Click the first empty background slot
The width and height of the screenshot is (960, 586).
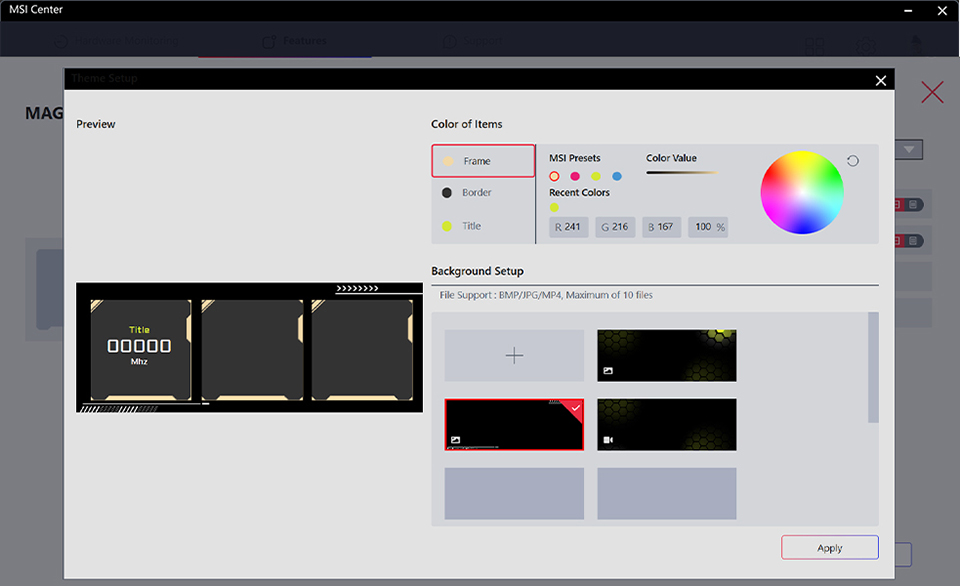(514, 494)
